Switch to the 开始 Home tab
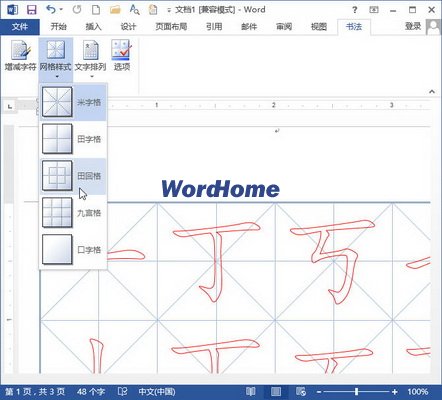The width and height of the screenshot is (442, 400). pyautogui.click(x=59, y=27)
